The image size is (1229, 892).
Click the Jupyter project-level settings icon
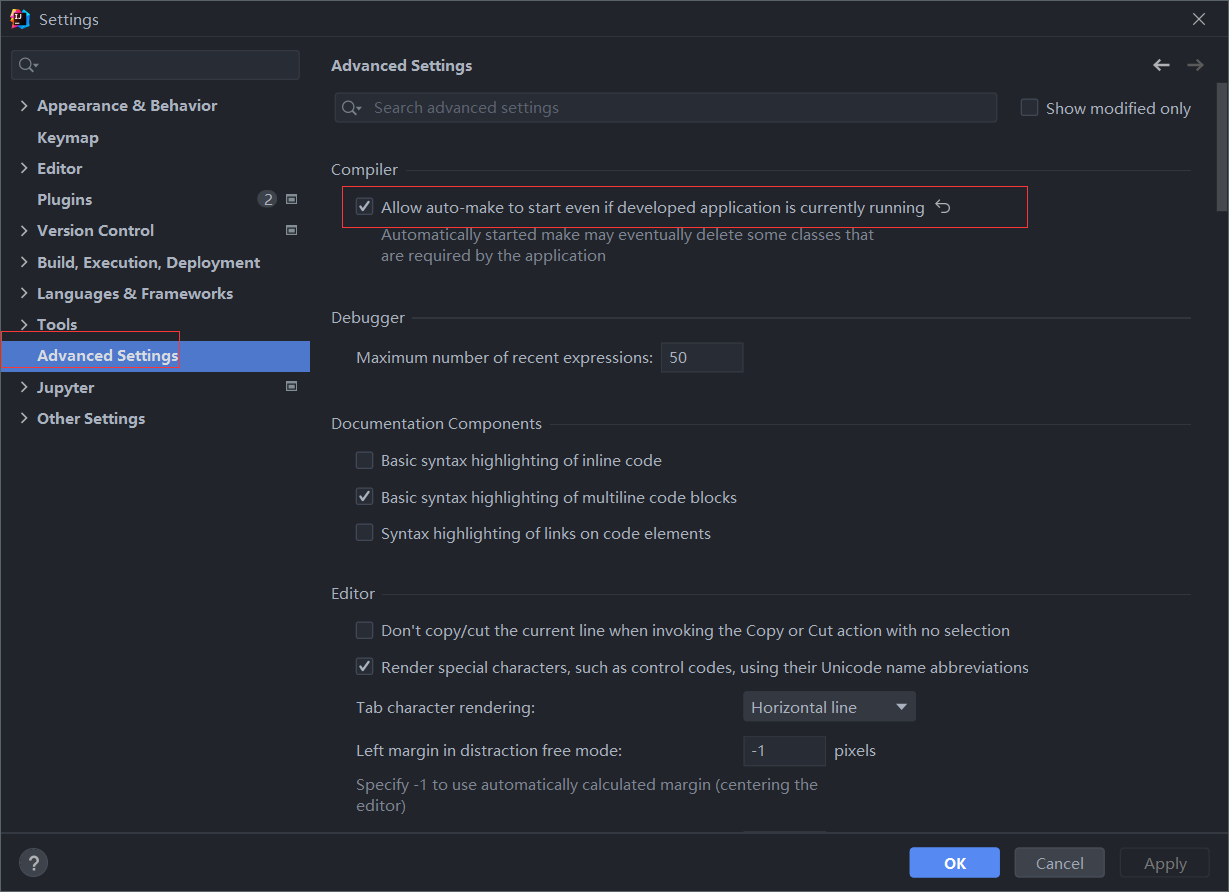[292, 387]
